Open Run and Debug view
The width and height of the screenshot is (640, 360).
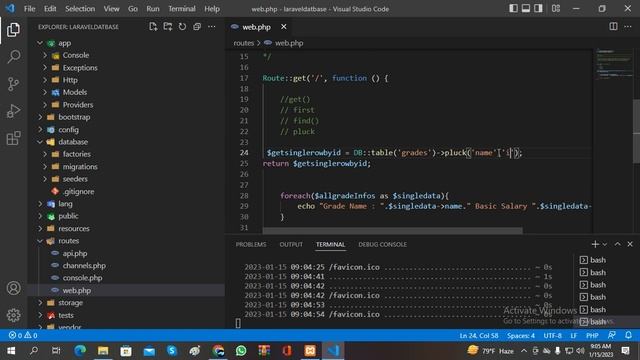pos(13,111)
